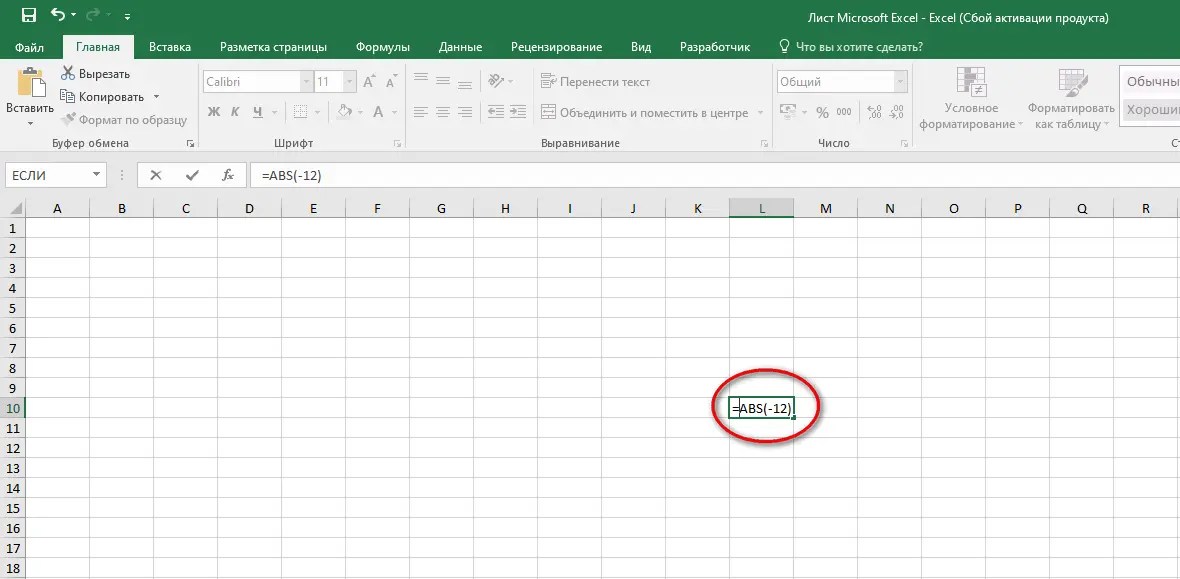This screenshot has width=1180, height=579.
Task: Cut selection using the scissors icon
Action: point(69,73)
